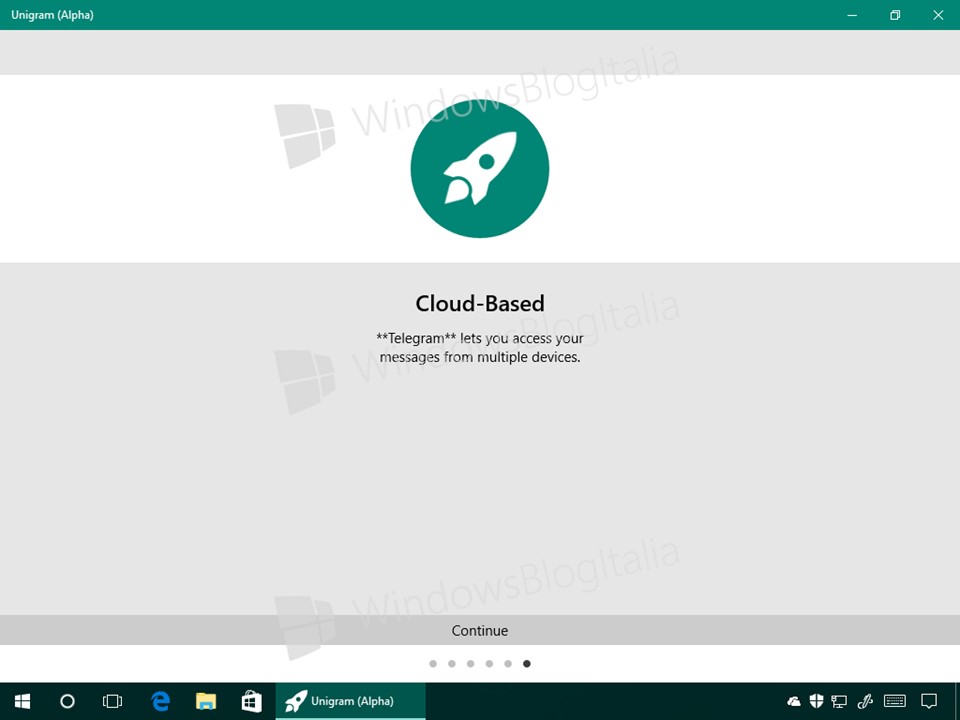Click the Unigram (Alpha) taskbar button

(x=351, y=701)
